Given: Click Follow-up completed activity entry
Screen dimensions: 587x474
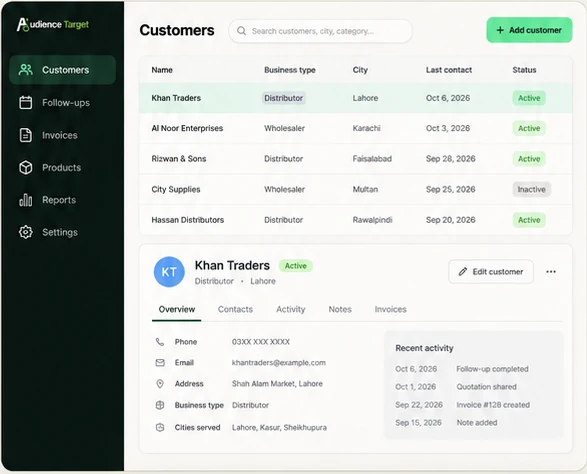Looking at the screenshot, I should coord(492,369).
